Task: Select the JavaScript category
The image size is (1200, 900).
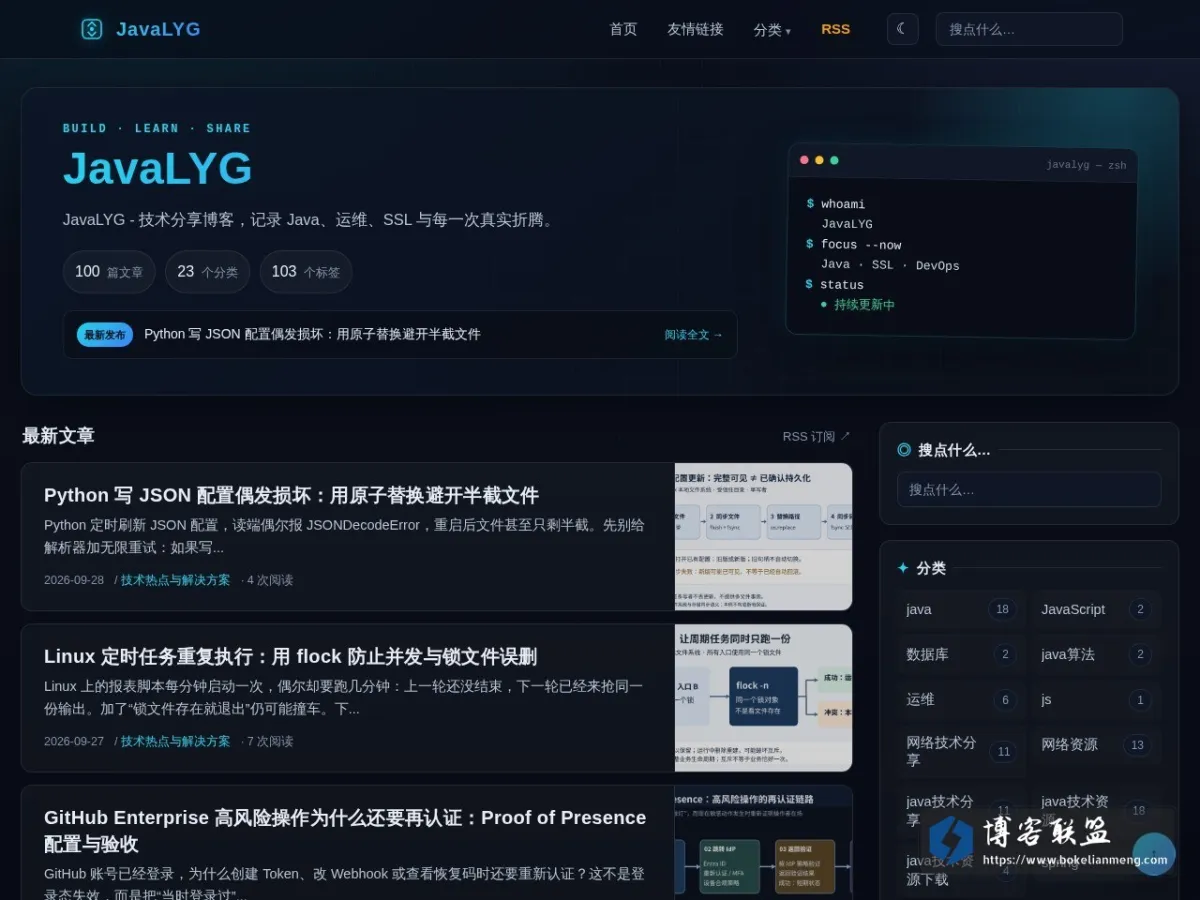Action: [1096, 609]
